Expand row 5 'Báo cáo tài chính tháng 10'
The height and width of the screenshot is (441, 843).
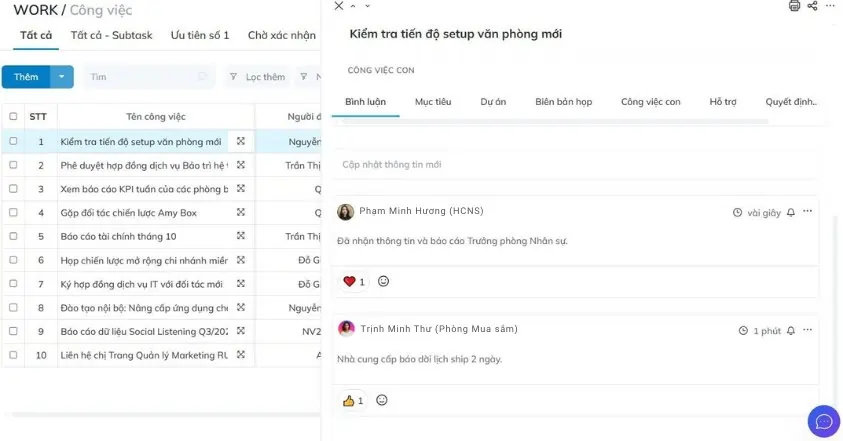[241, 236]
